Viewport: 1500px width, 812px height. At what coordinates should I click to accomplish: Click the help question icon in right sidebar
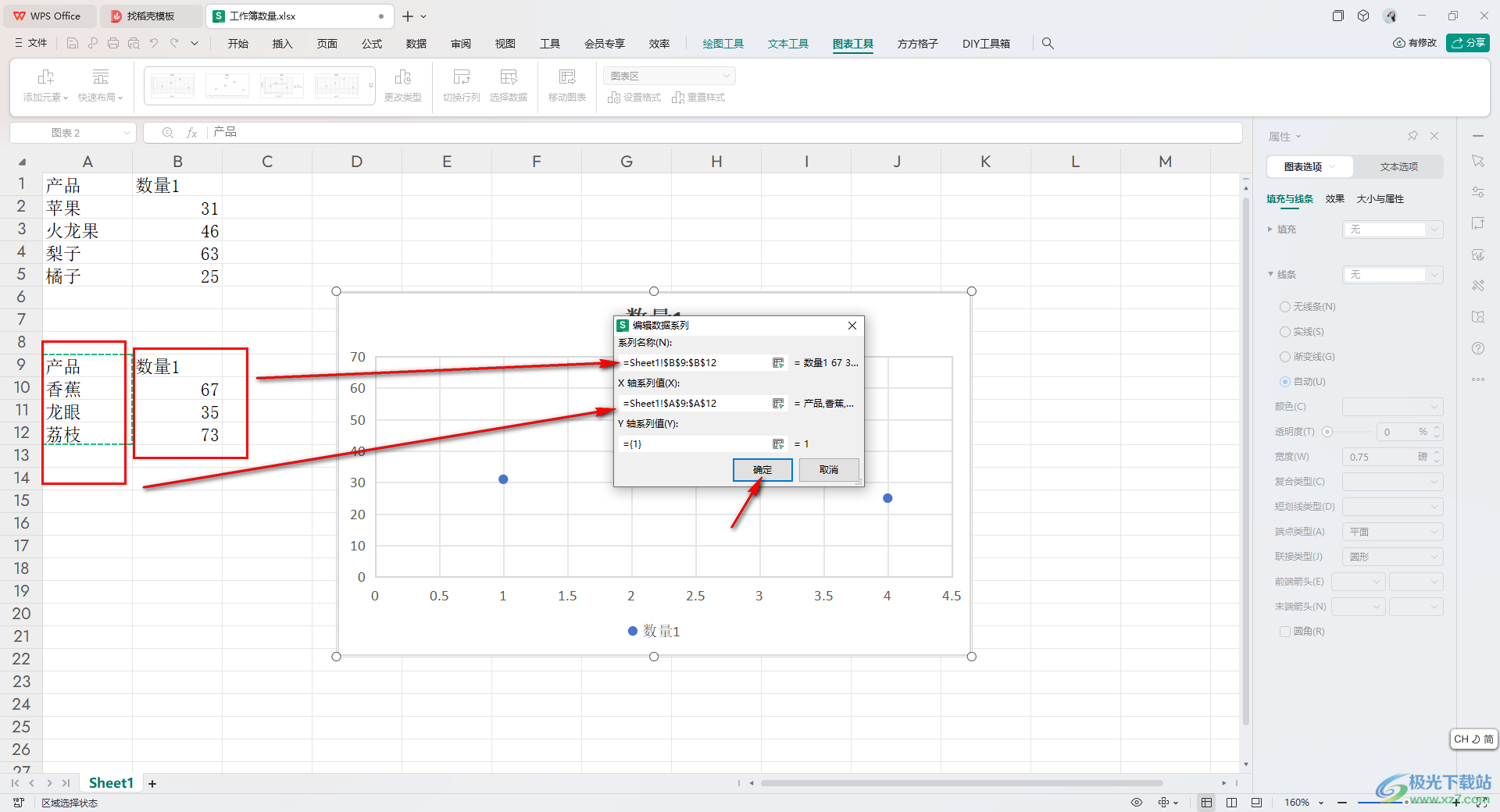(1478, 348)
